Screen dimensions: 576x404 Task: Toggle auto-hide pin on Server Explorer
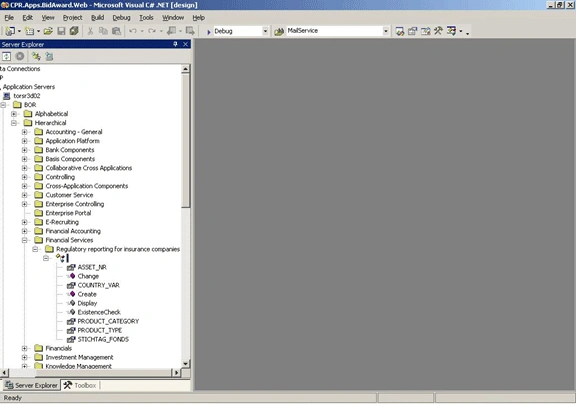pos(175,44)
